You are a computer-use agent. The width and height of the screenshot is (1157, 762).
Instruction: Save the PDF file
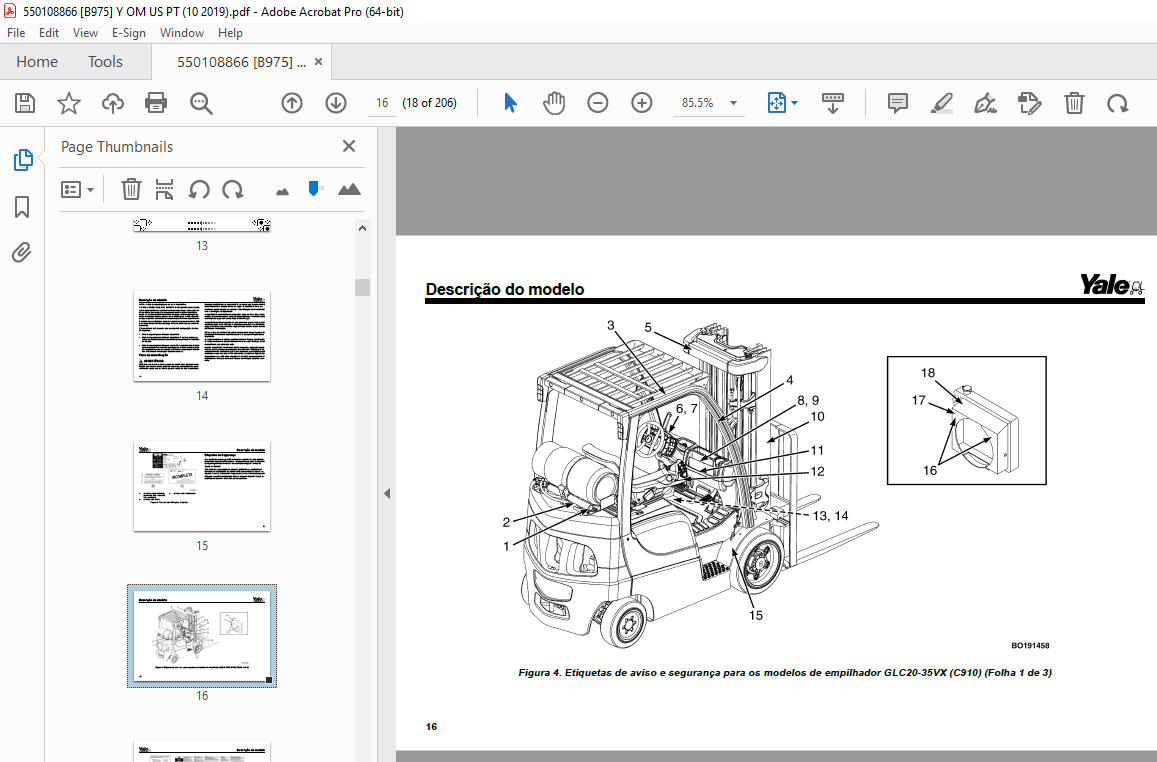[x=25, y=103]
